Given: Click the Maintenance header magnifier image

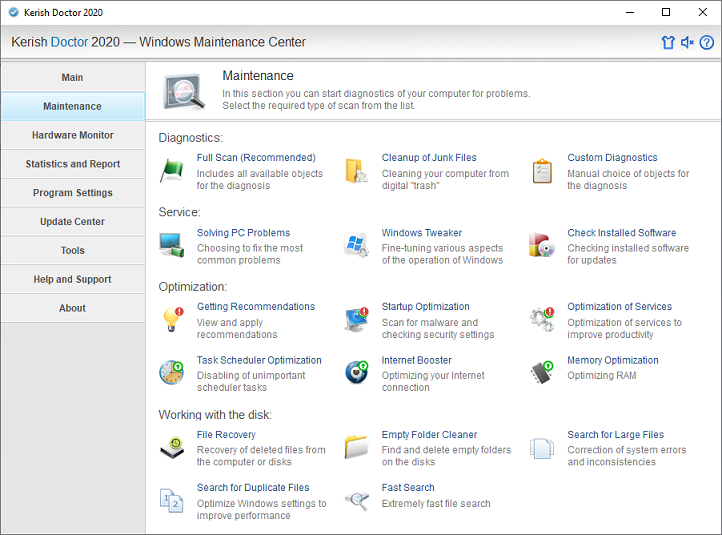Looking at the screenshot, I should click(184, 92).
